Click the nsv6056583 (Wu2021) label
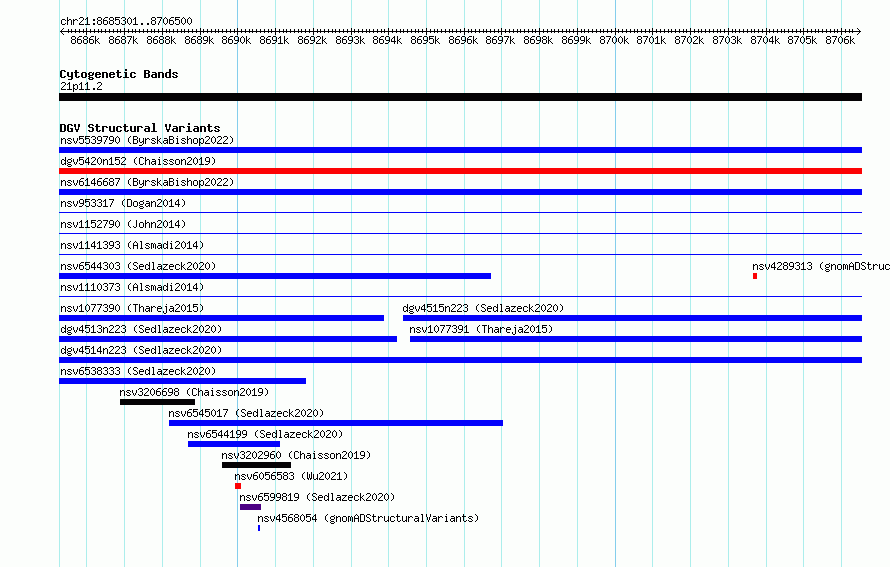Screen dimensions: 890x567 coord(291,476)
